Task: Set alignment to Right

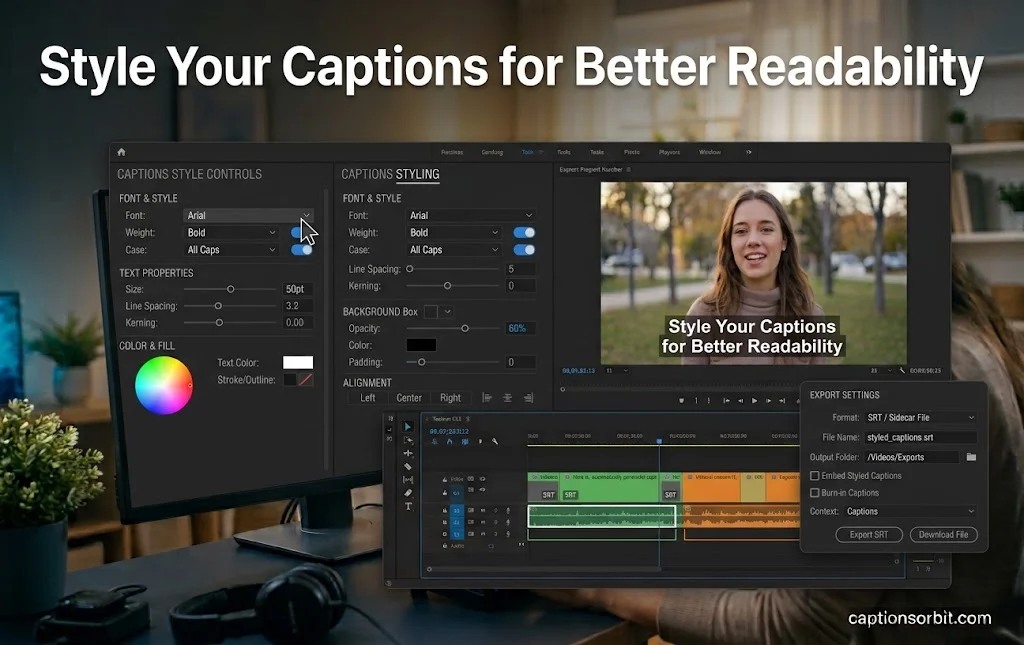Action: coord(450,398)
